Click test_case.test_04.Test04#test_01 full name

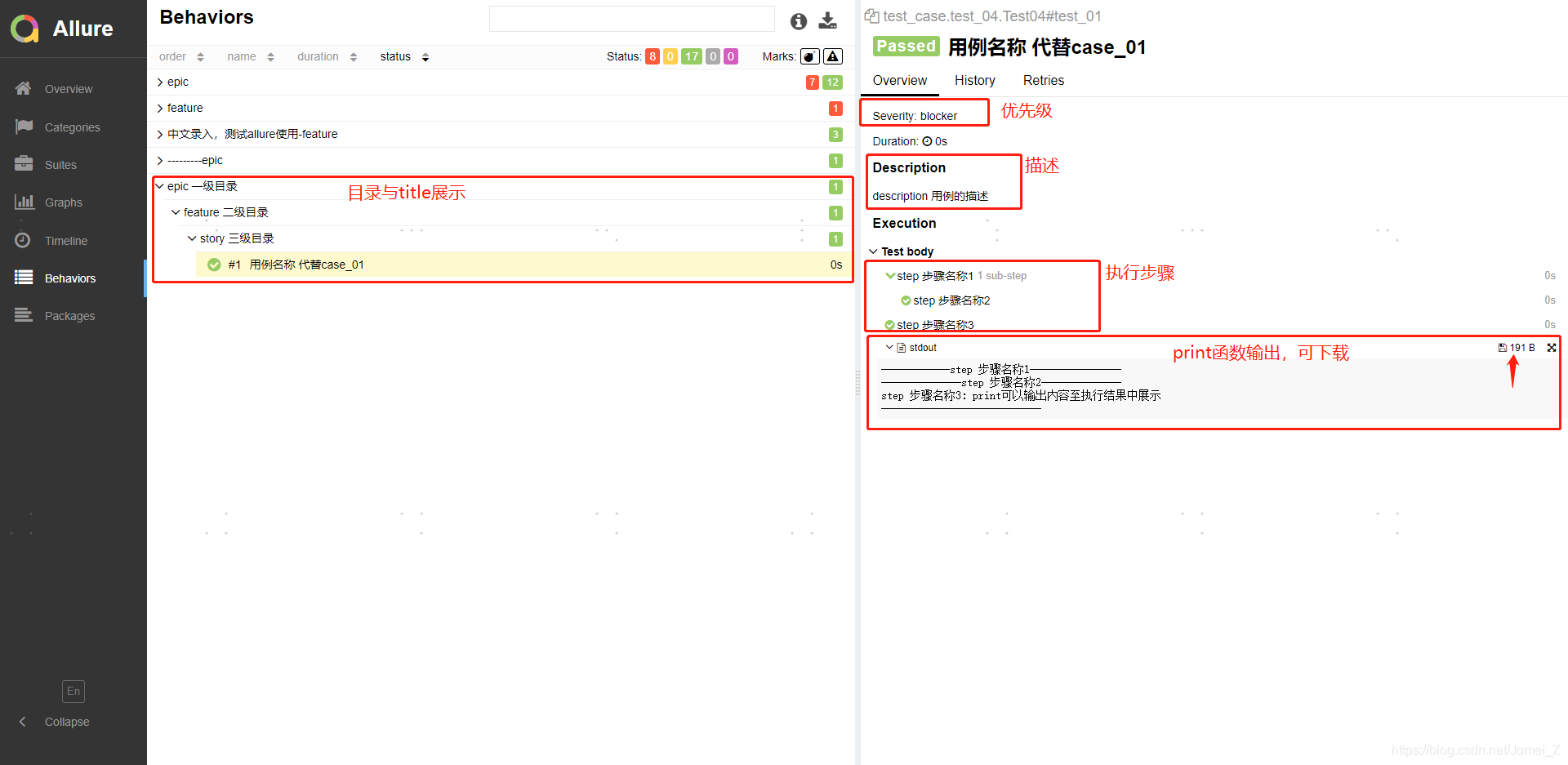(x=992, y=16)
